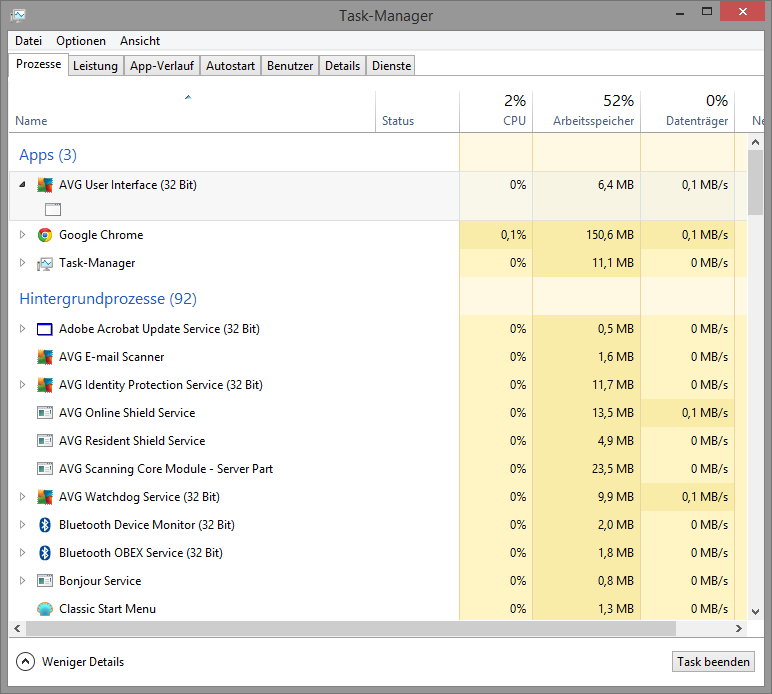Screen dimensions: 772x694
Task: Click the Task-Manager title bar icon
Action: click(x=18, y=15)
